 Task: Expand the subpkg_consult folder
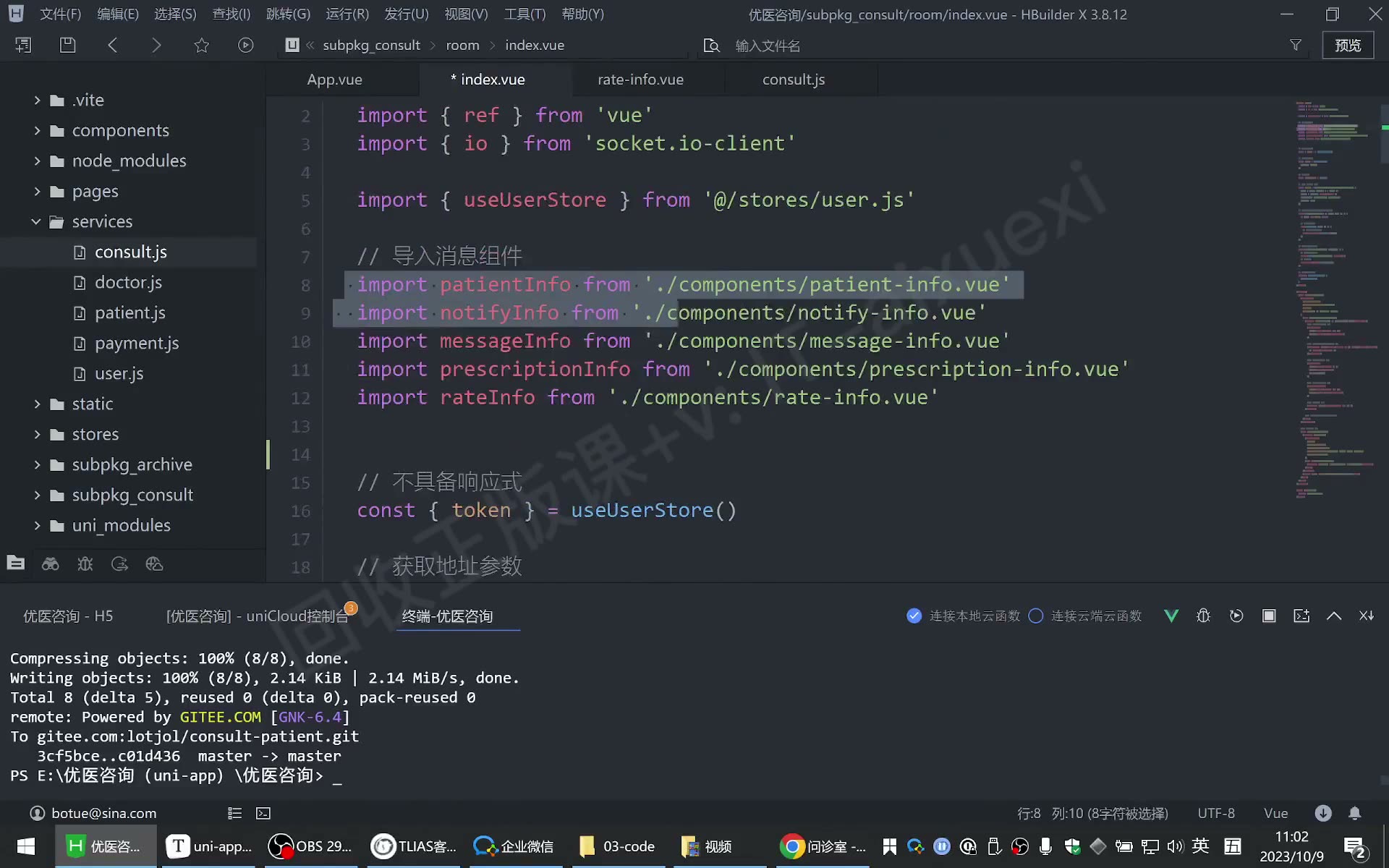pos(37,495)
